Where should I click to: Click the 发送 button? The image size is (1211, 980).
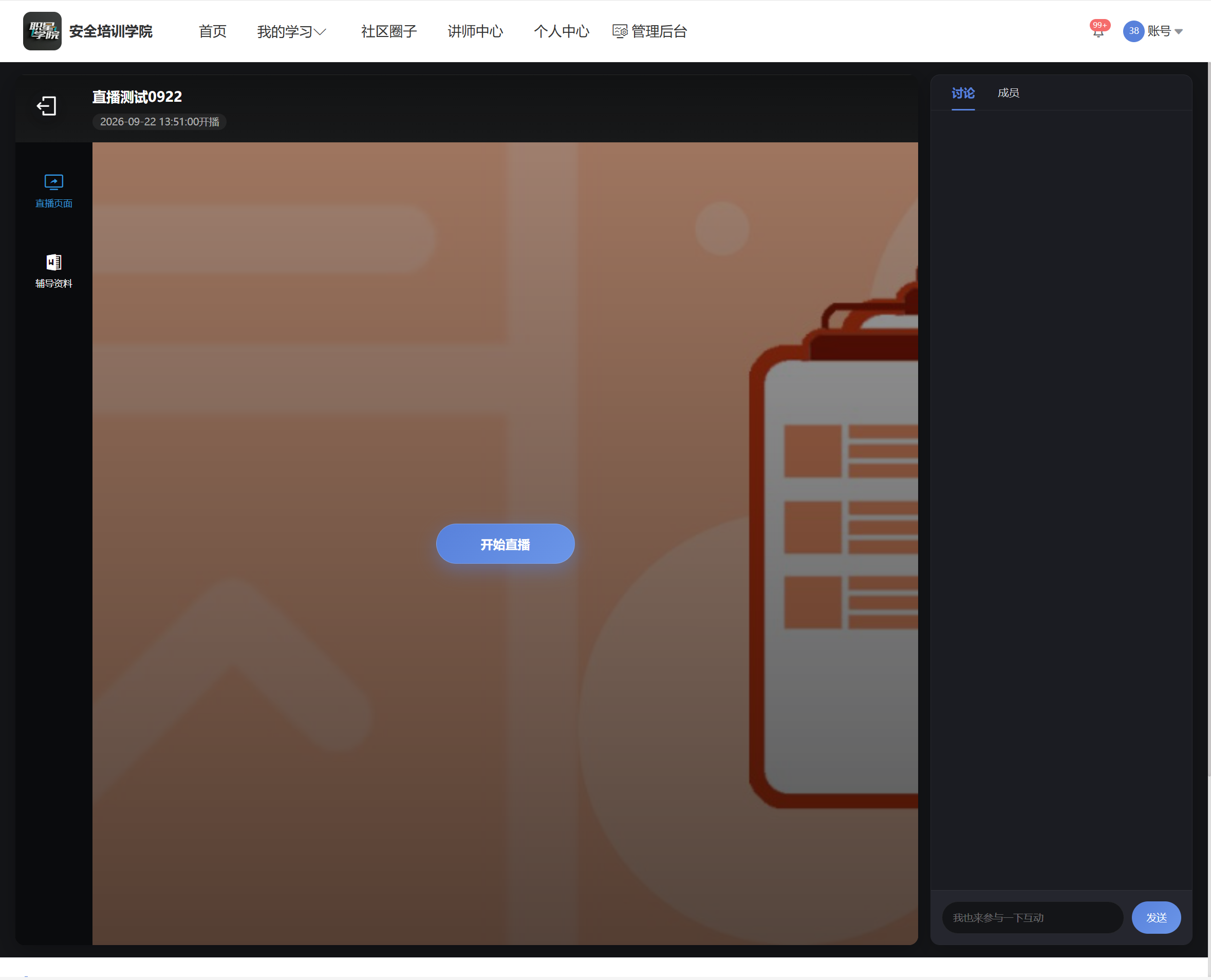tap(1156, 917)
